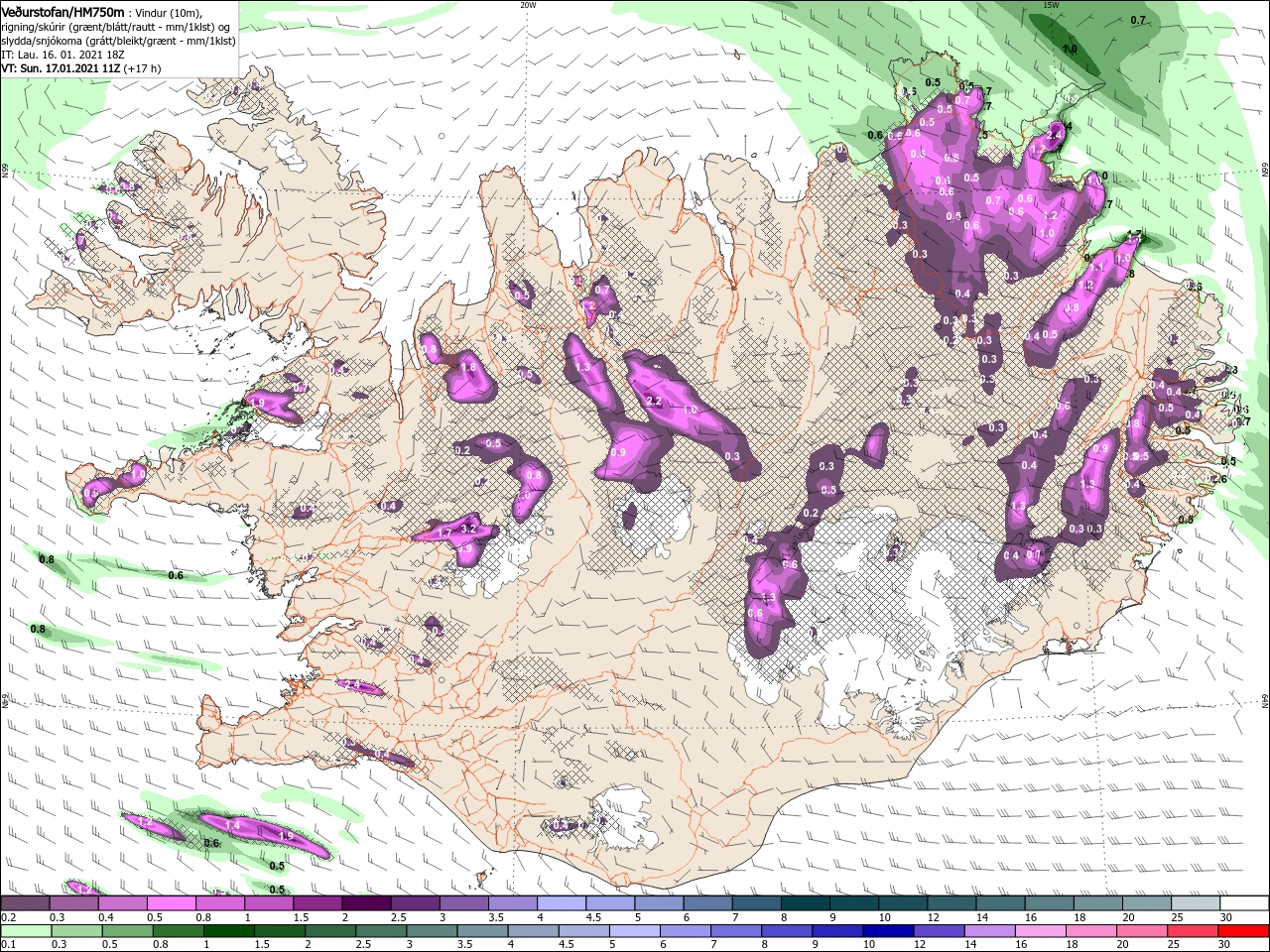Pick the white upper-row 30 swatch

point(1243,904)
